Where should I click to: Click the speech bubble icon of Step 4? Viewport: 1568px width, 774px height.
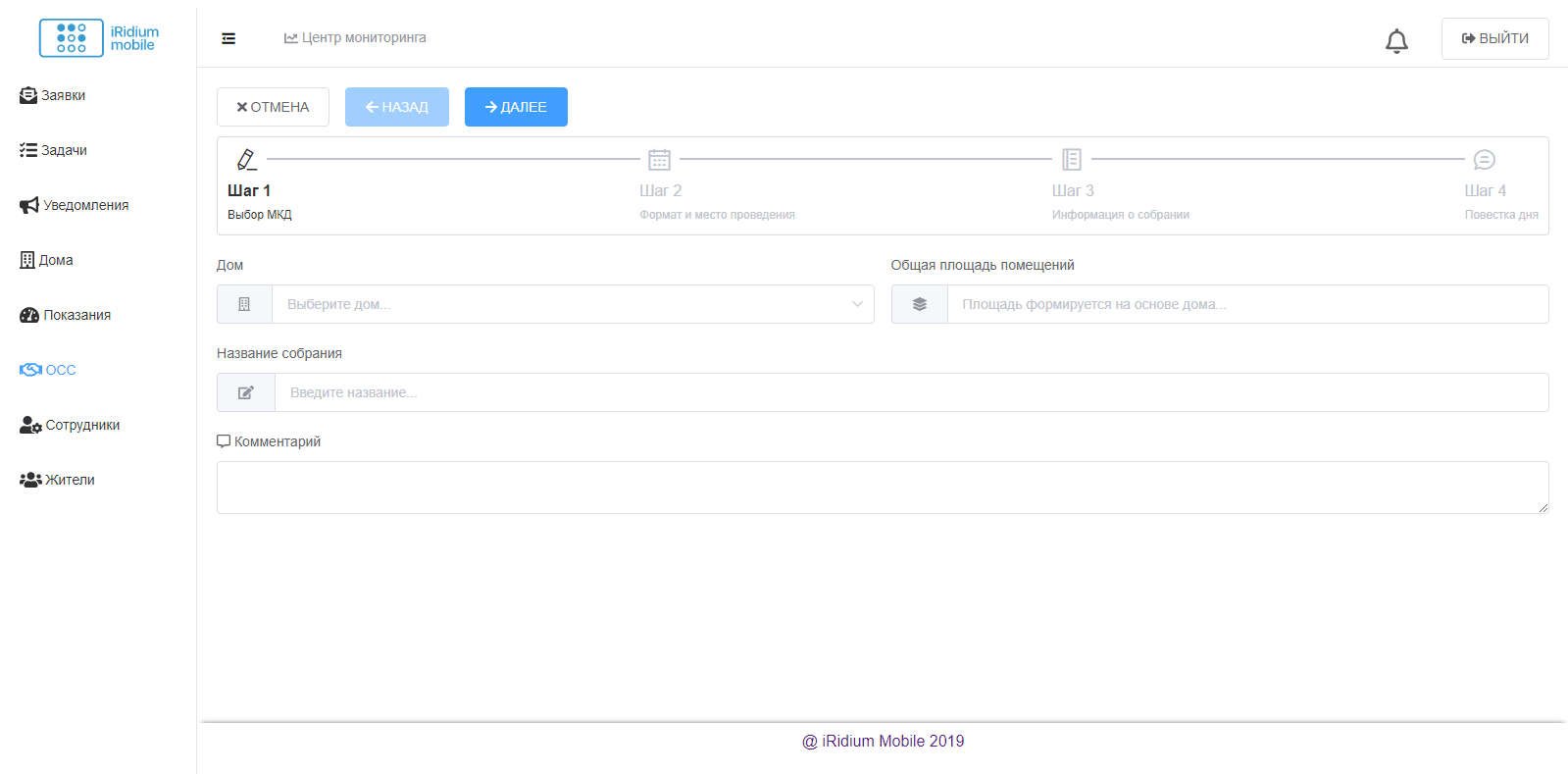pos(1485,159)
